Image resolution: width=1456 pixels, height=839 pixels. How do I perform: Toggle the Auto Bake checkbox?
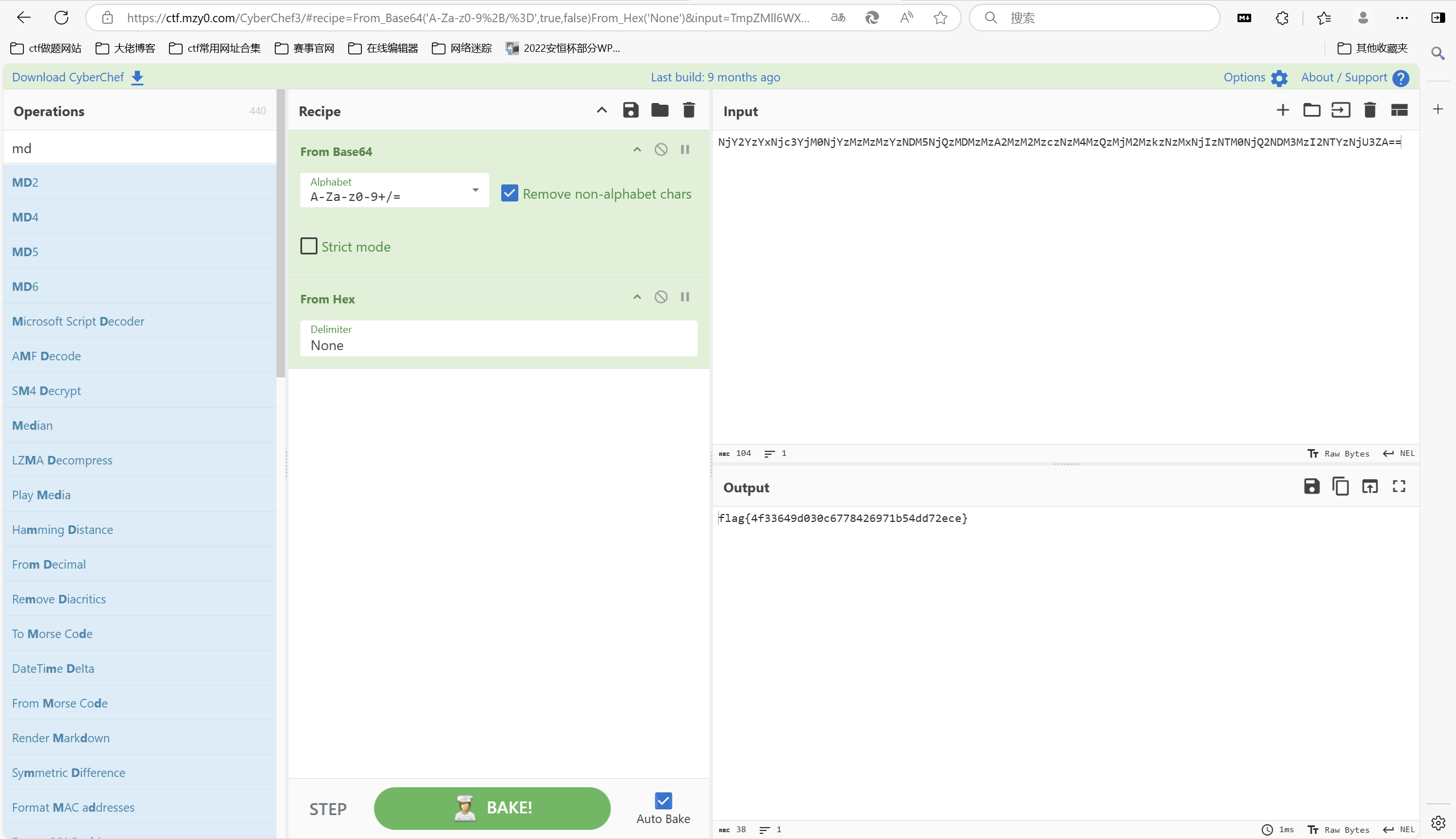[663, 801]
